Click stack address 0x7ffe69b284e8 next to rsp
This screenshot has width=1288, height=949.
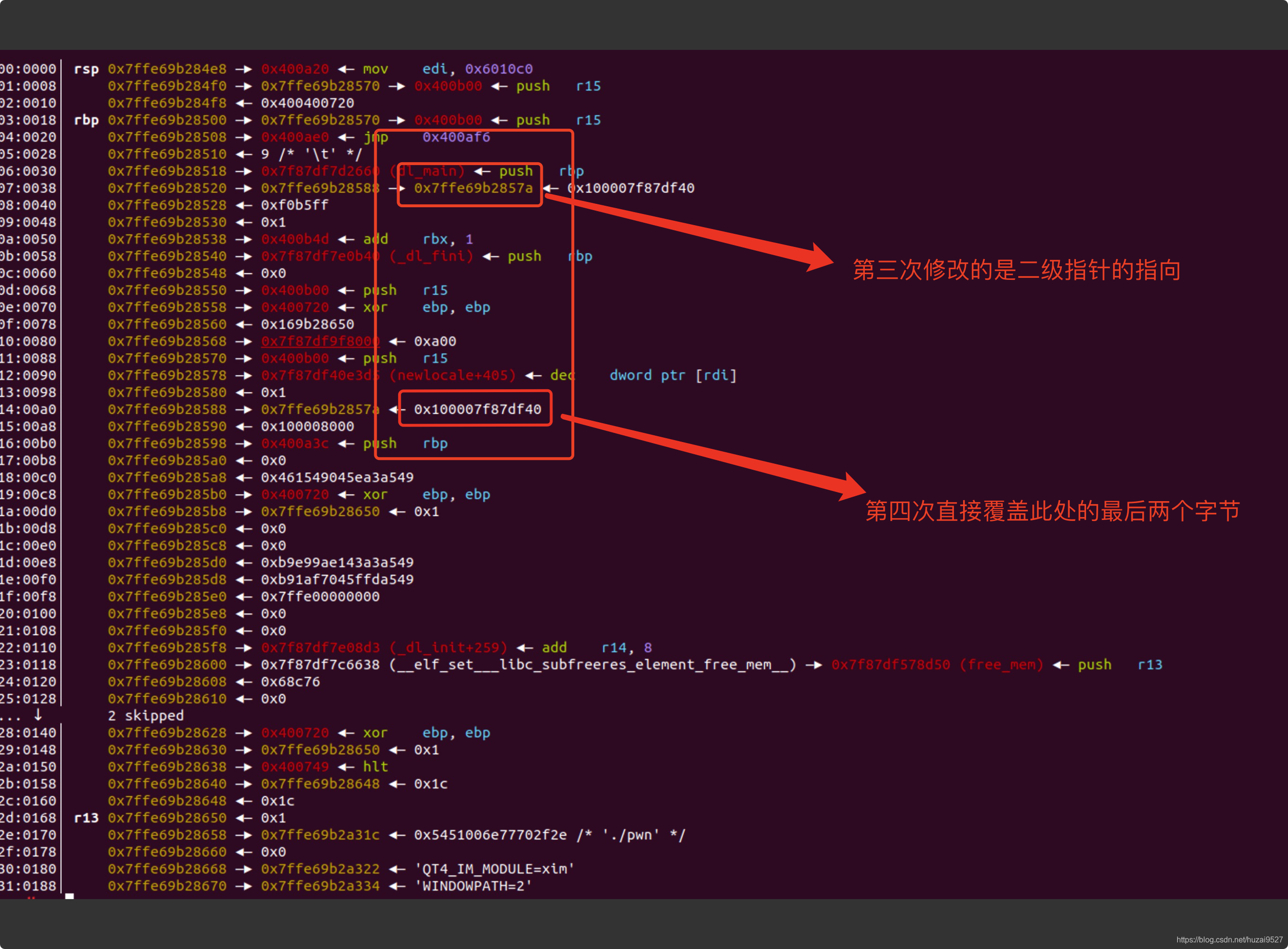click(x=167, y=69)
